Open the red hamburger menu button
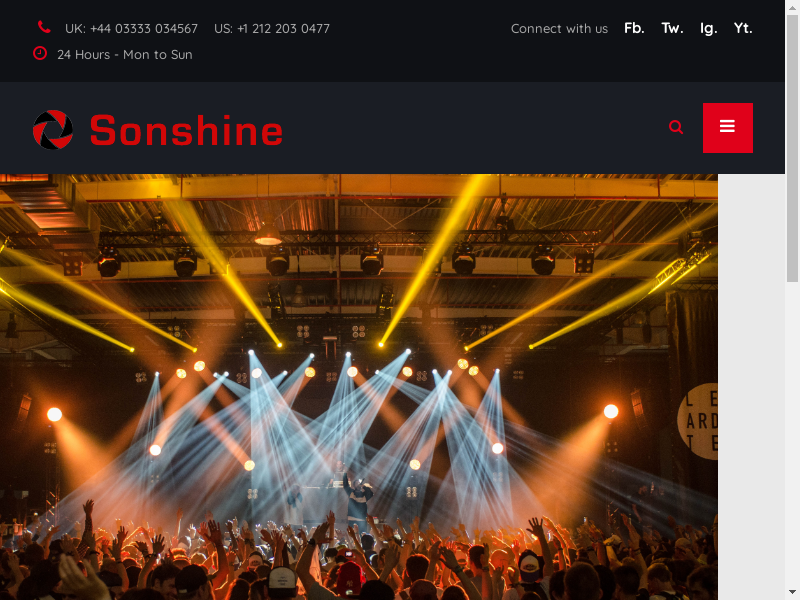Screen dimensions: 800x600 pos(728,128)
